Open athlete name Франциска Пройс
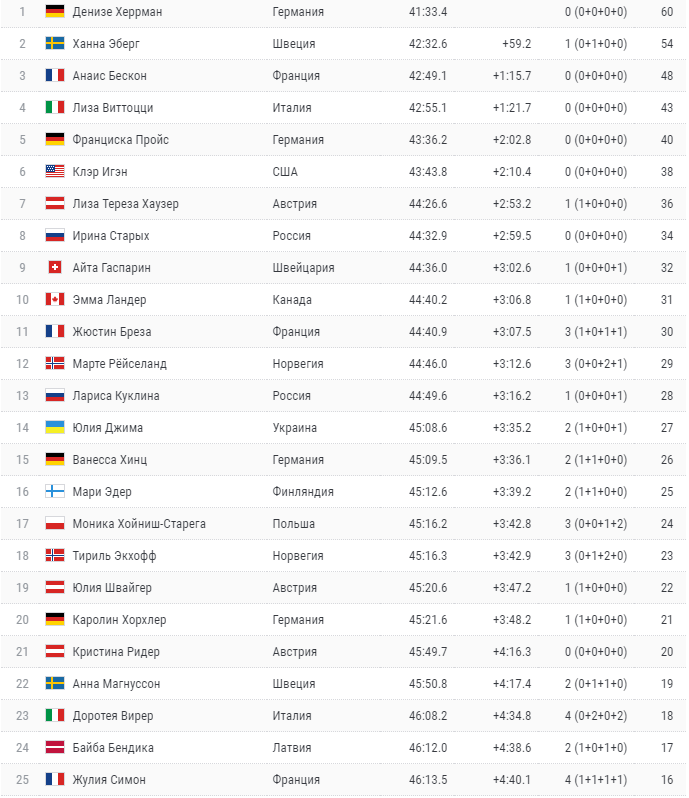 121,140
